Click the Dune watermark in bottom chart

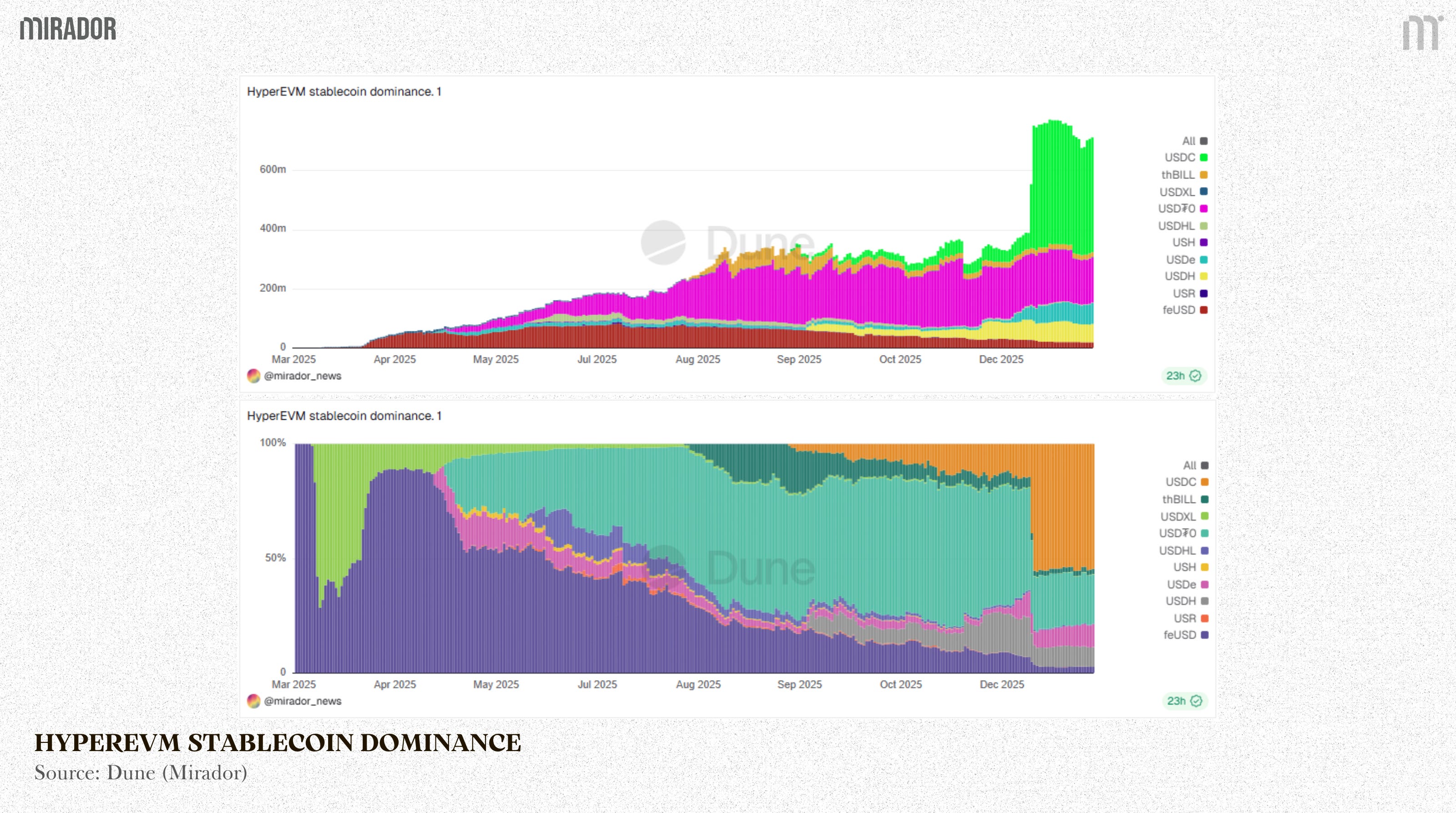(x=729, y=568)
